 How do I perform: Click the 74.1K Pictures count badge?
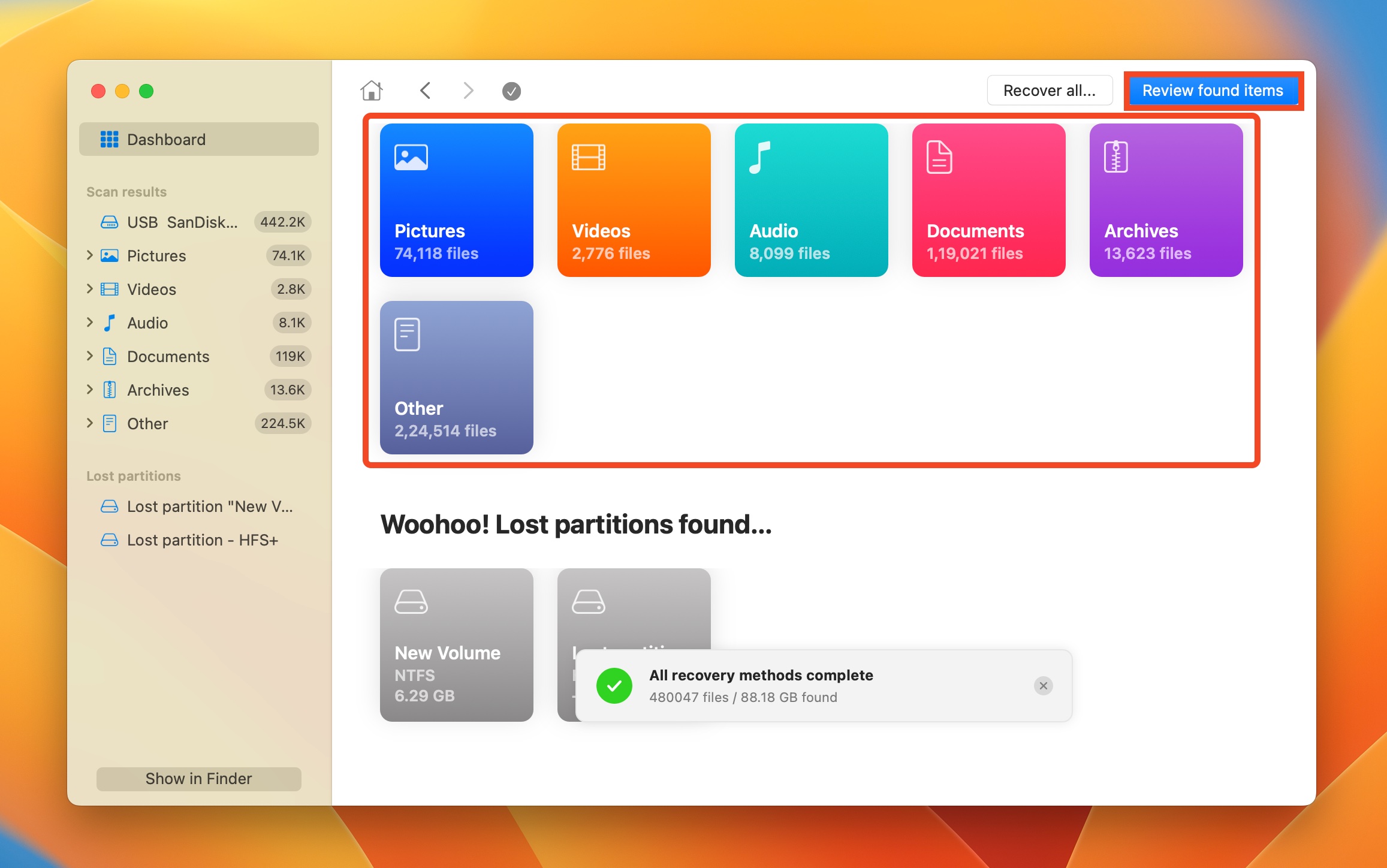pos(288,255)
